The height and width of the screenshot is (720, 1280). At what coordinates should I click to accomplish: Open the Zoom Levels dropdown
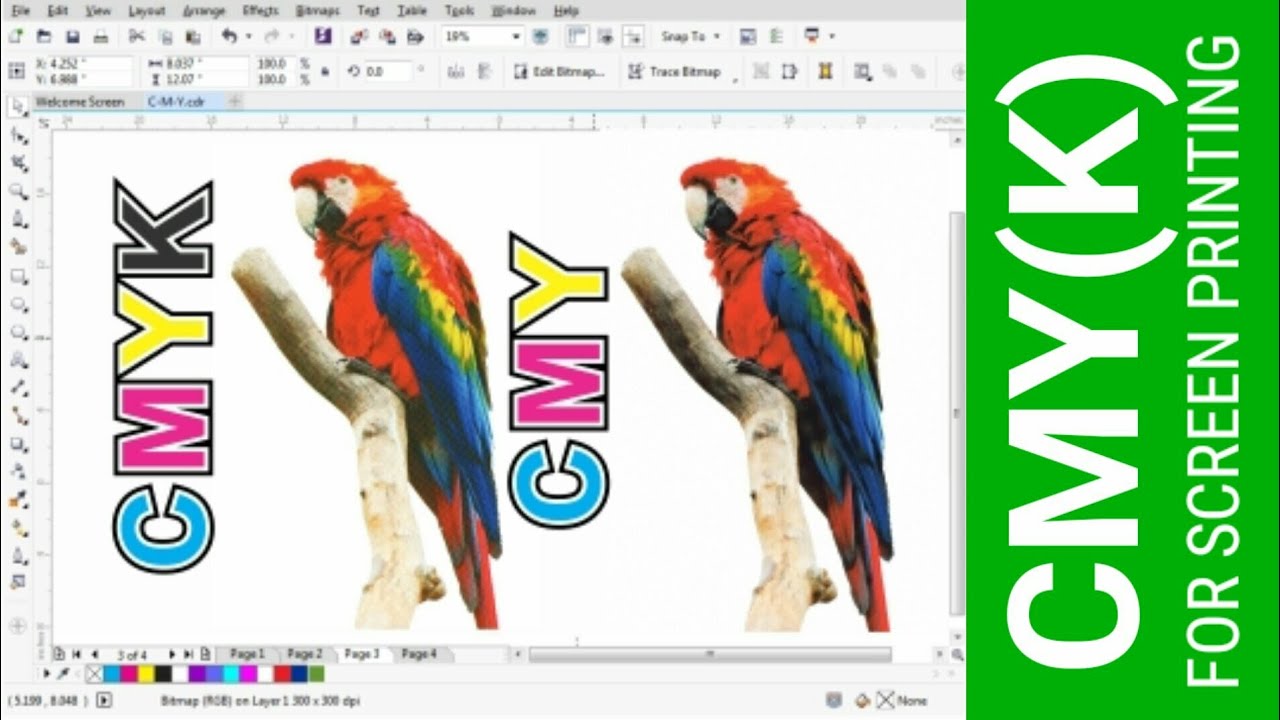click(516, 36)
